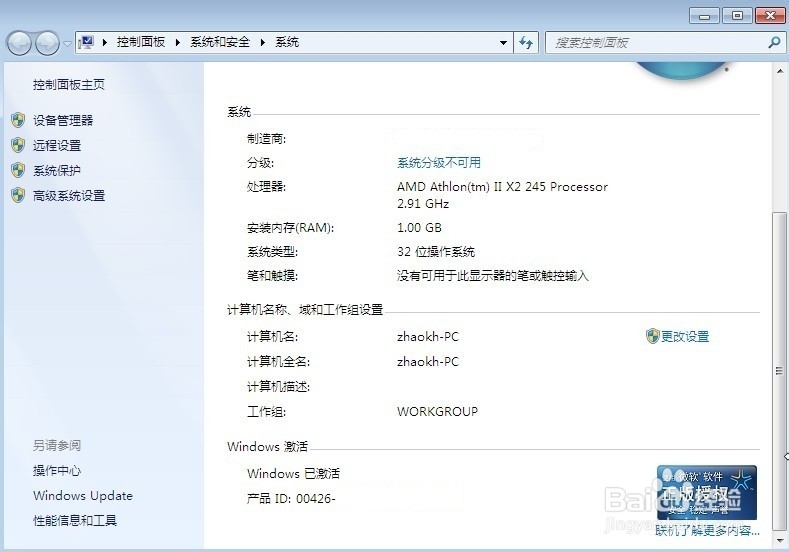This screenshot has width=789, height=552.
Task: Open 控制面板主页 link
Action: click(x=69, y=85)
